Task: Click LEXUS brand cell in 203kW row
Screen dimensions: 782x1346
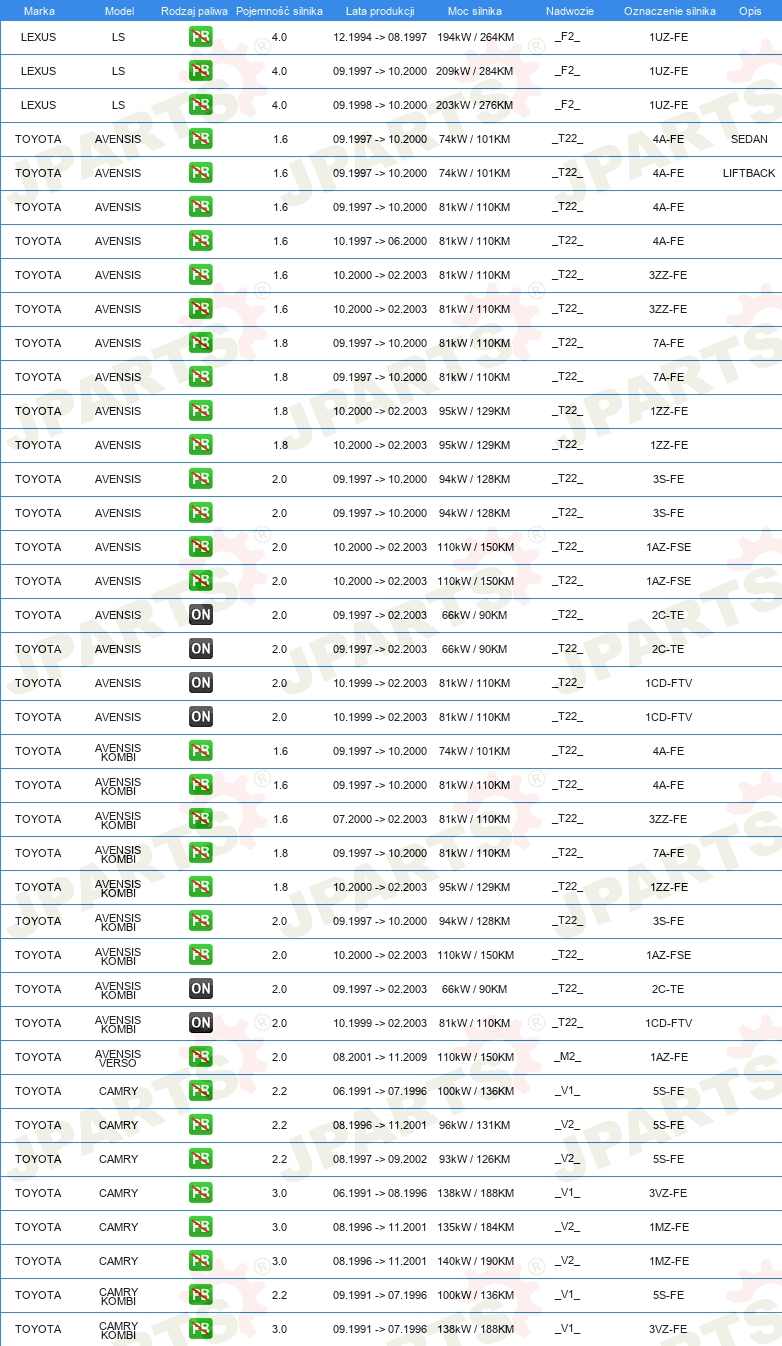Action: coord(38,105)
